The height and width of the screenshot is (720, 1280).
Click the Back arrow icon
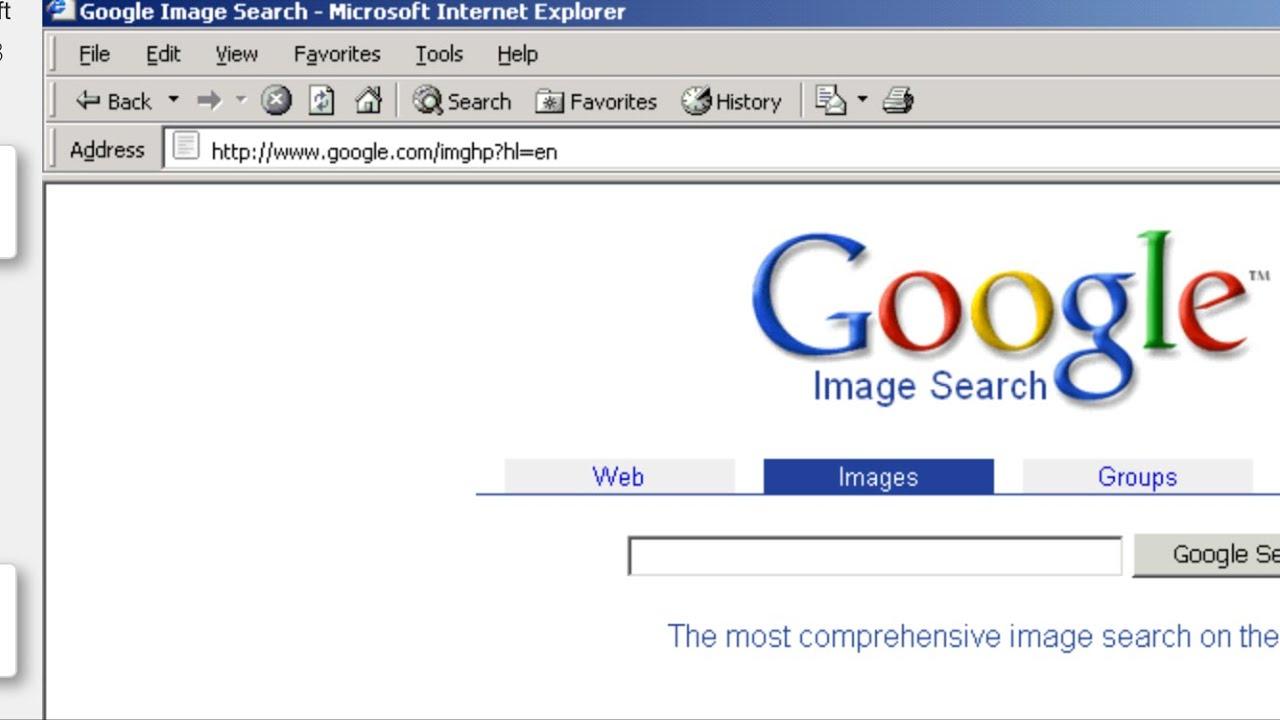(88, 100)
